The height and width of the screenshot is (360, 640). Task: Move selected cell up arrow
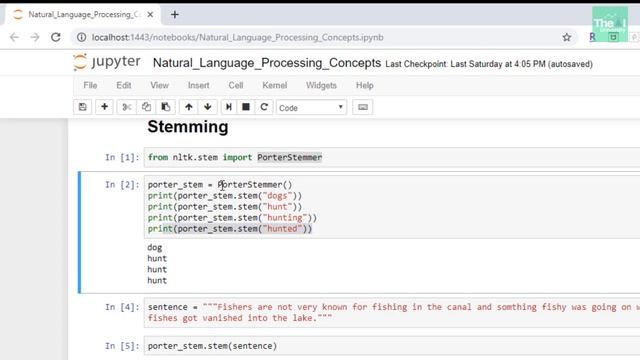(189, 107)
